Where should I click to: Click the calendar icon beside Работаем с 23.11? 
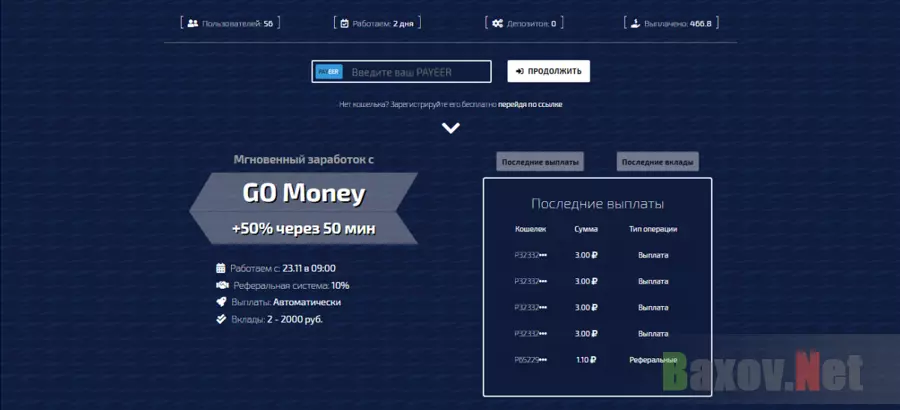[221, 268]
